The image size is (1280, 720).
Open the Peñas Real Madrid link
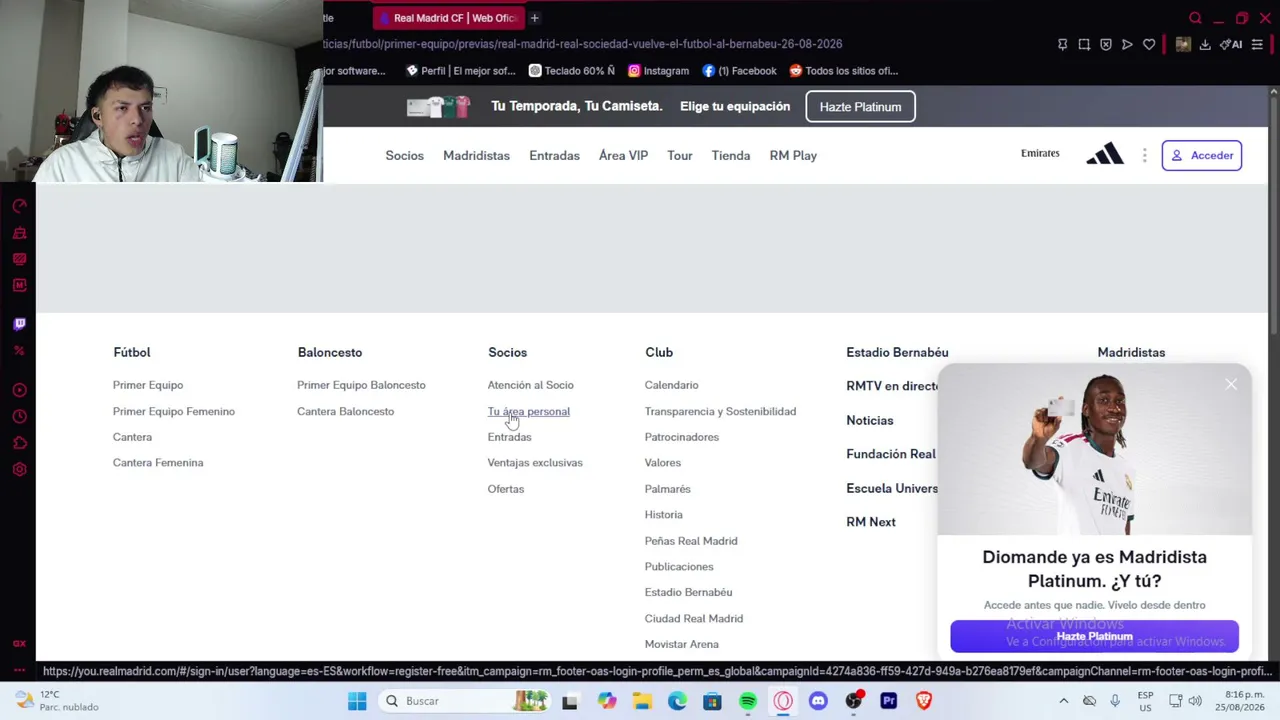pyautogui.click(x=691, y=541)
